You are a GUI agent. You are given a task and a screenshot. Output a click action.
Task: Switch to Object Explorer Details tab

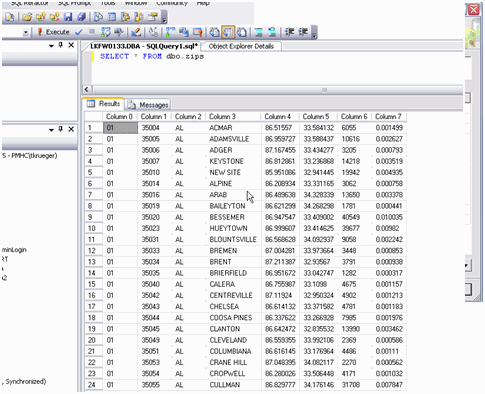tap(241, 46)
